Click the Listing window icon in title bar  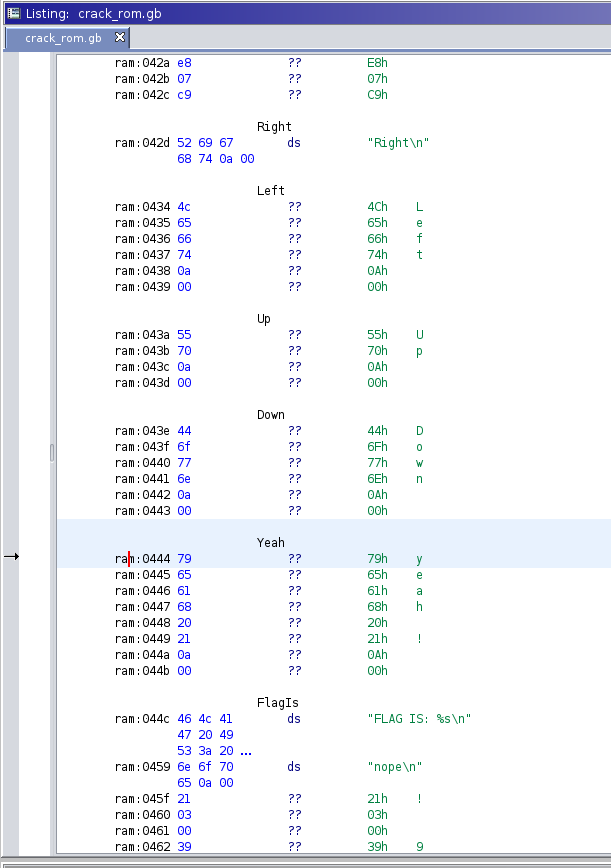click(13, 12)
